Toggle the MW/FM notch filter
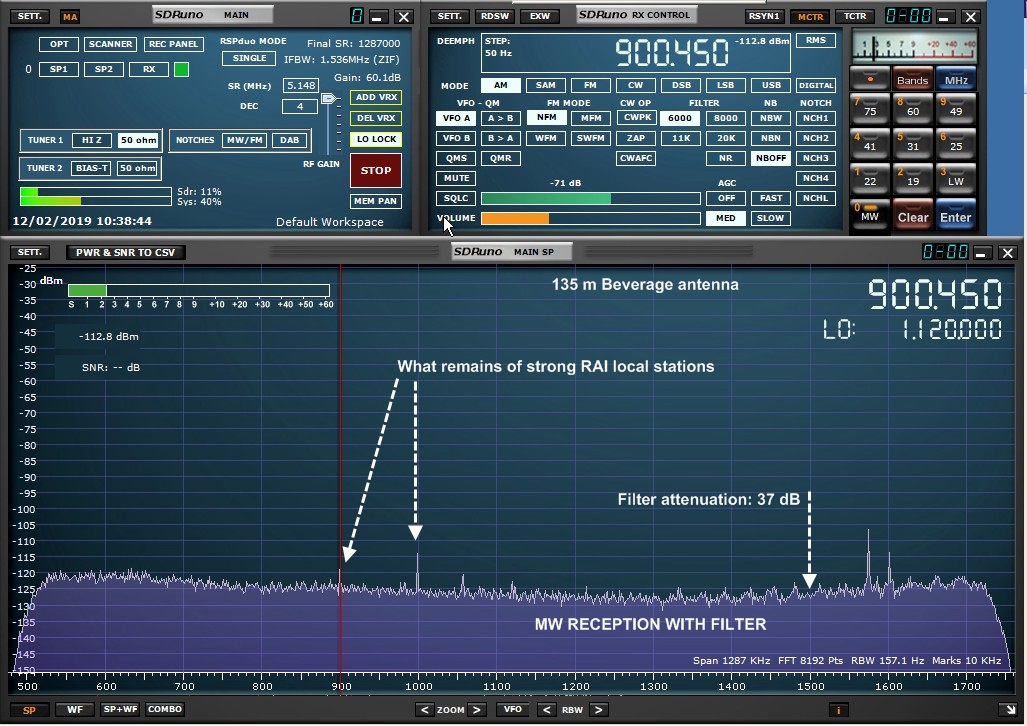1027x726 pixels. coord(244,140)
